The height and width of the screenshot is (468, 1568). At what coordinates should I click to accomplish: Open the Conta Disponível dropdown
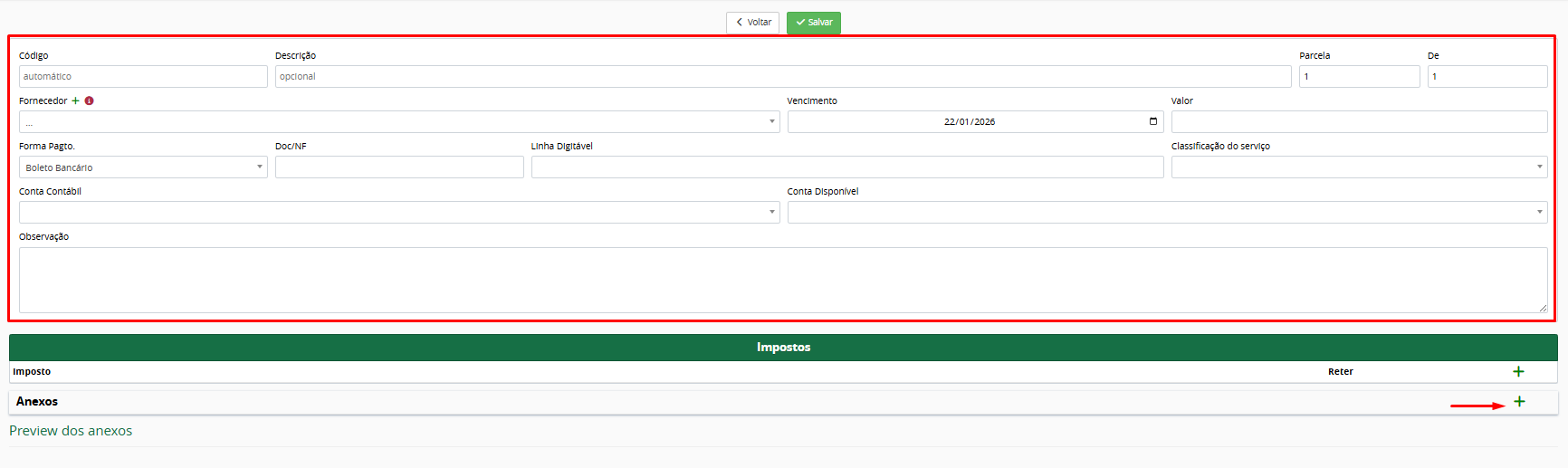(x=1166, y=212)
